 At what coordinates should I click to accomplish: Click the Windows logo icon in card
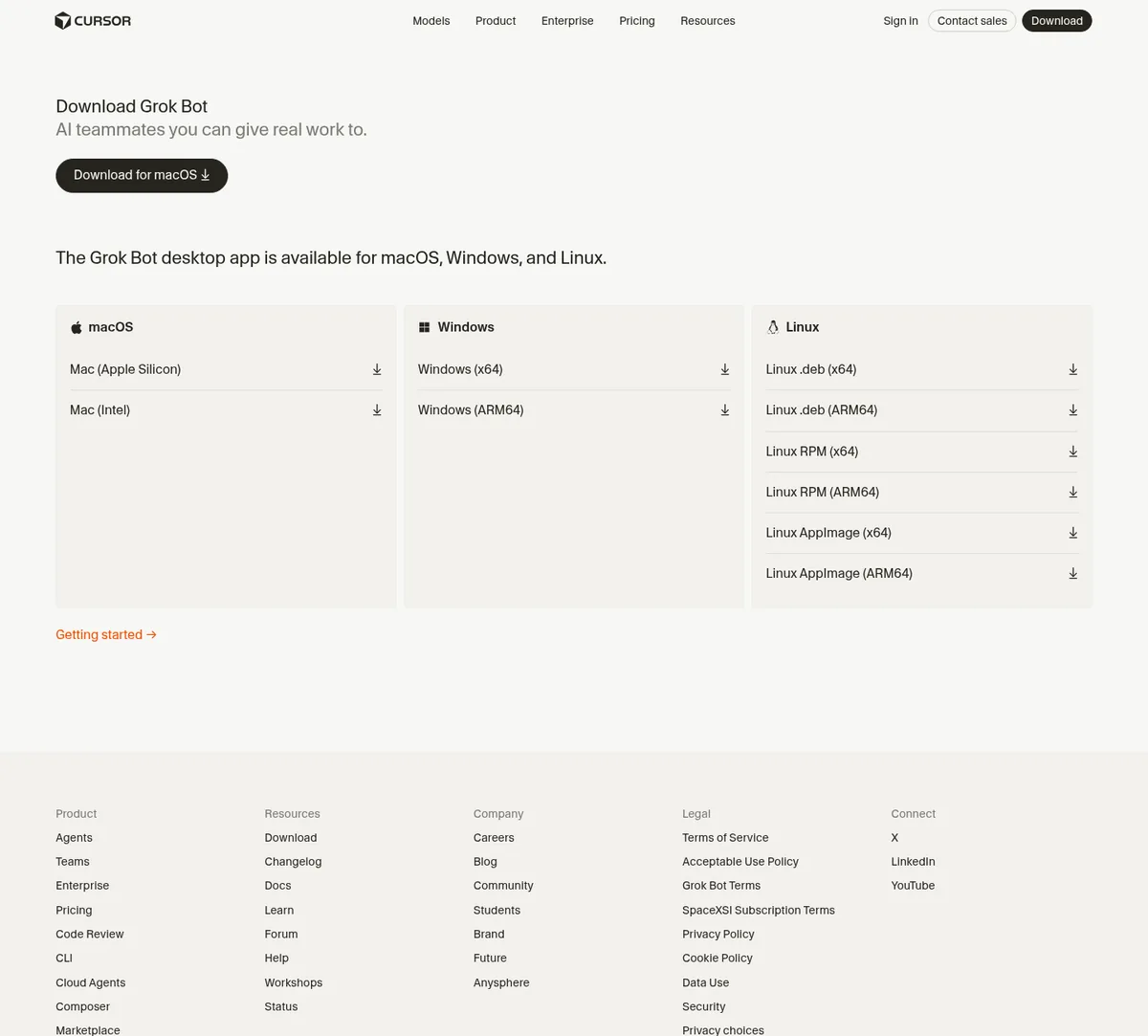tap(425, 327)
